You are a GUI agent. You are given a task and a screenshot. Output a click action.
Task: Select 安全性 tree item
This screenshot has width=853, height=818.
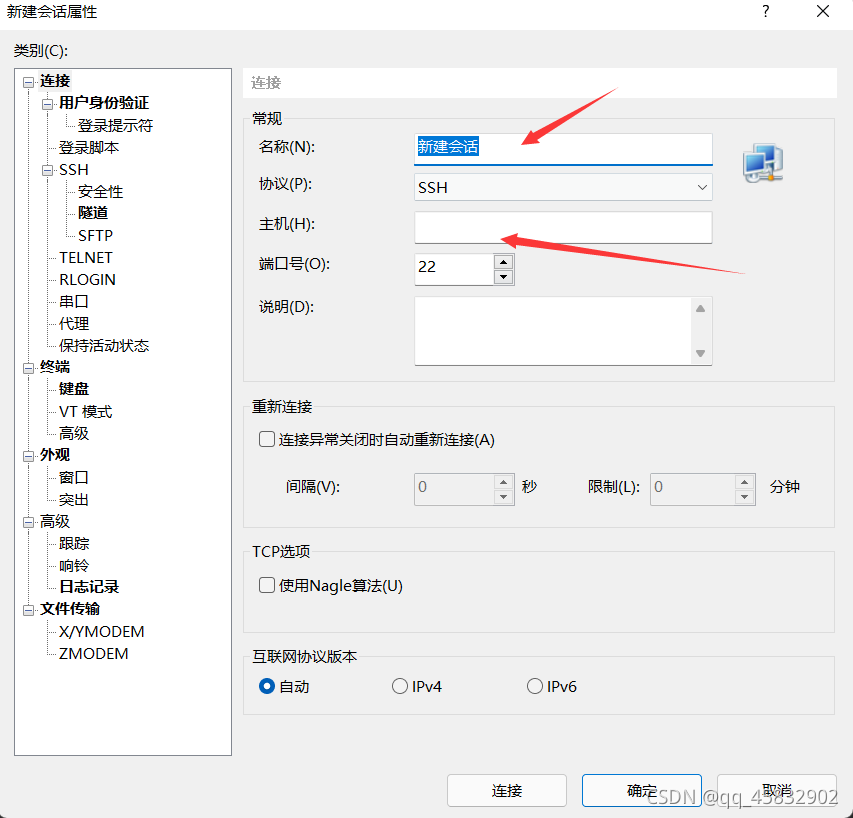click(x=101, y=191)
